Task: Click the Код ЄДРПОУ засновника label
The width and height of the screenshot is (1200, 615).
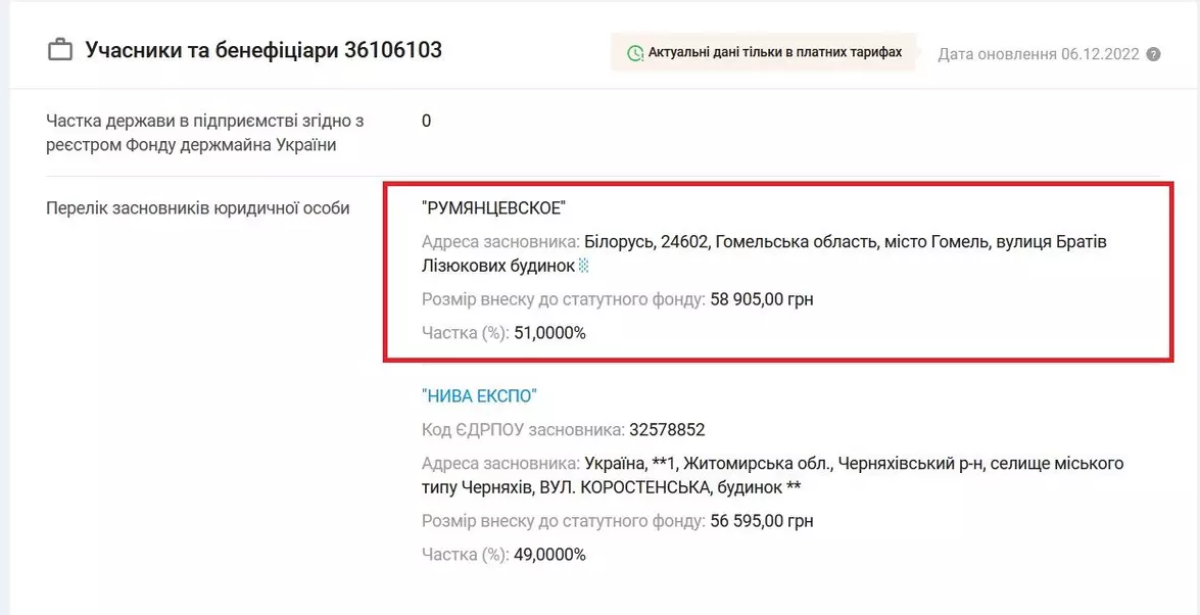Action: click(x=522, y=430)
